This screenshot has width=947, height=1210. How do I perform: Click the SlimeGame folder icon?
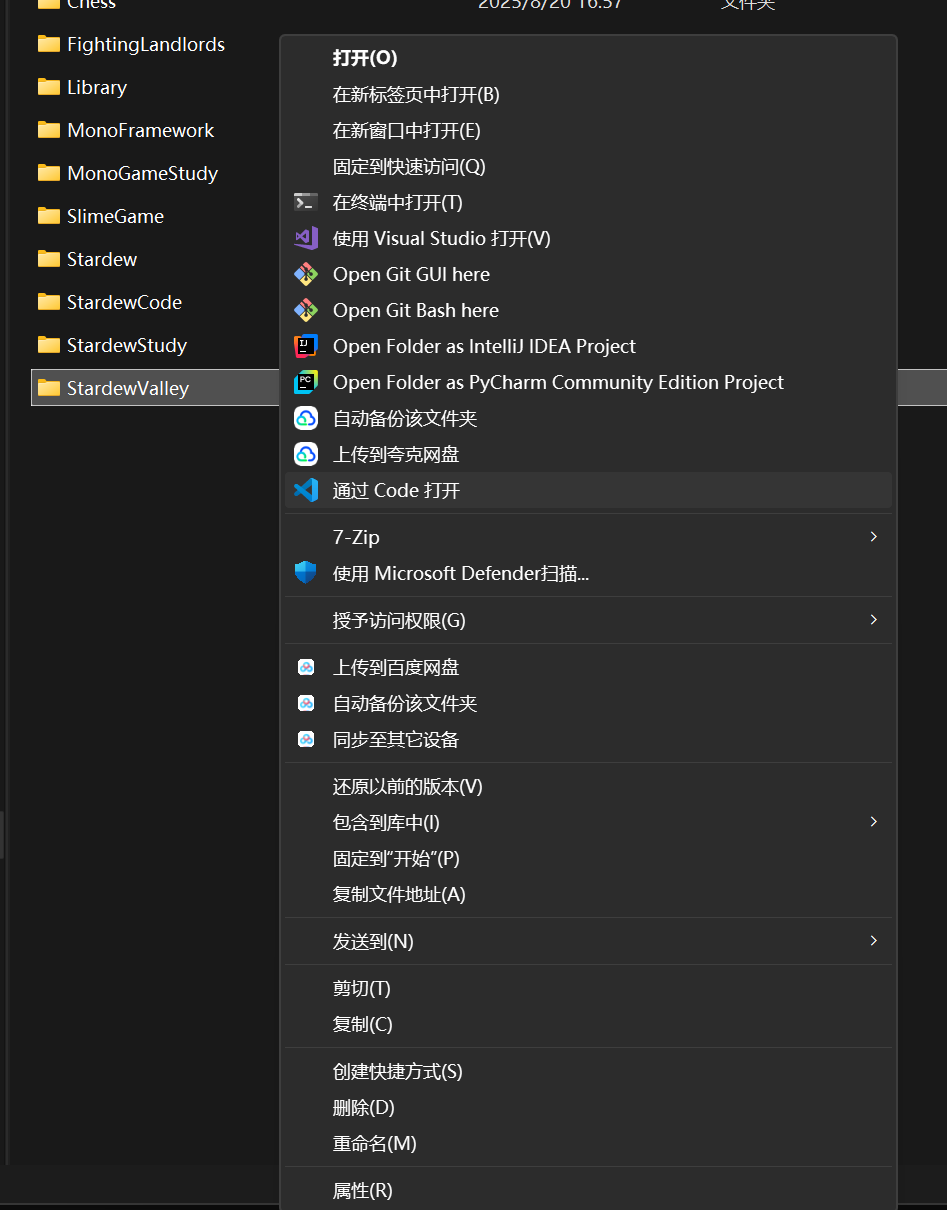(49, 216)
